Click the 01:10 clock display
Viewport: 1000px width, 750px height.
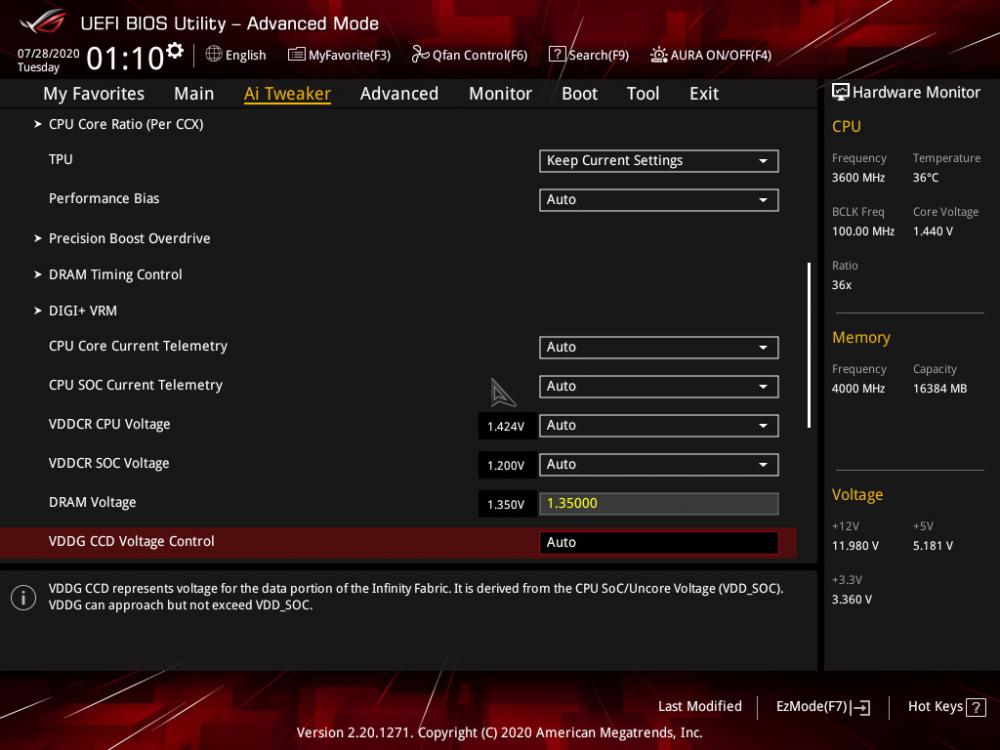[125, 59]
